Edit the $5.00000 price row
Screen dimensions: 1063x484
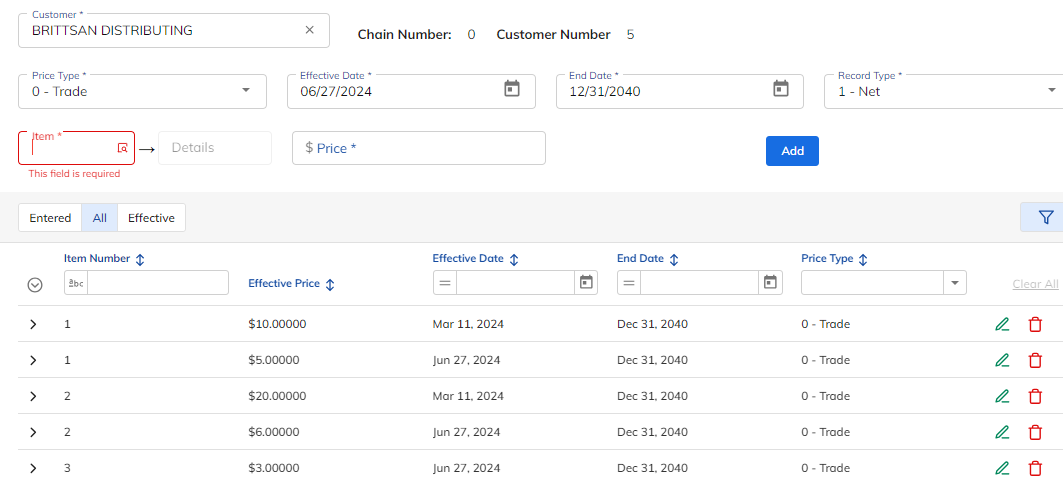click(x=1002, y=360)
